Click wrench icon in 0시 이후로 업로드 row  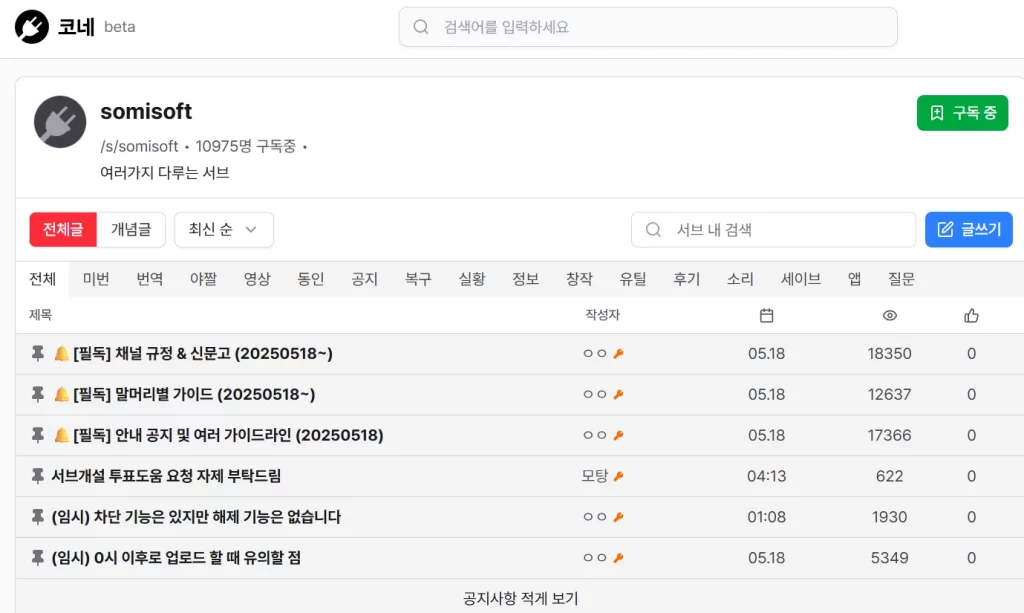click(618, 558)
